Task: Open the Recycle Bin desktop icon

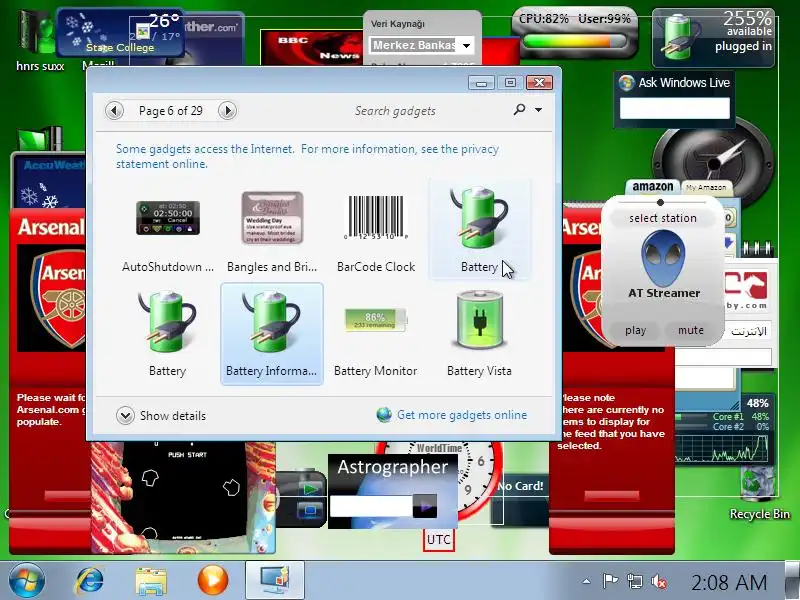Action: tap(759, 492)
